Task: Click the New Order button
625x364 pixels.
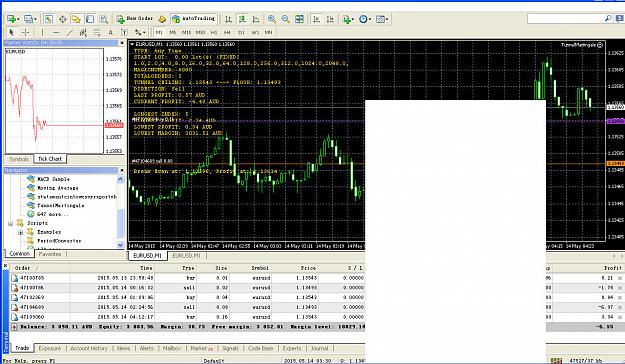Action: tap(135, 19)
